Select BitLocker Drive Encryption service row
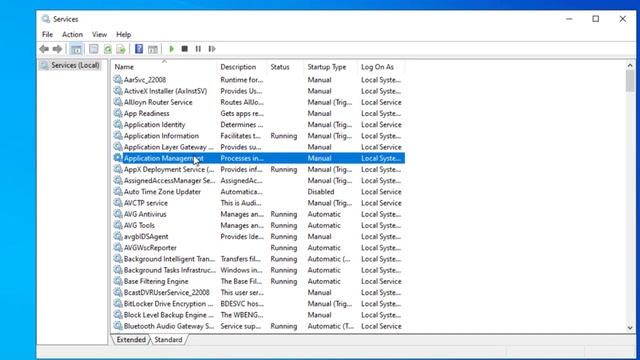Viewport: 640px width, 360px height. click(x=258, y=304)
